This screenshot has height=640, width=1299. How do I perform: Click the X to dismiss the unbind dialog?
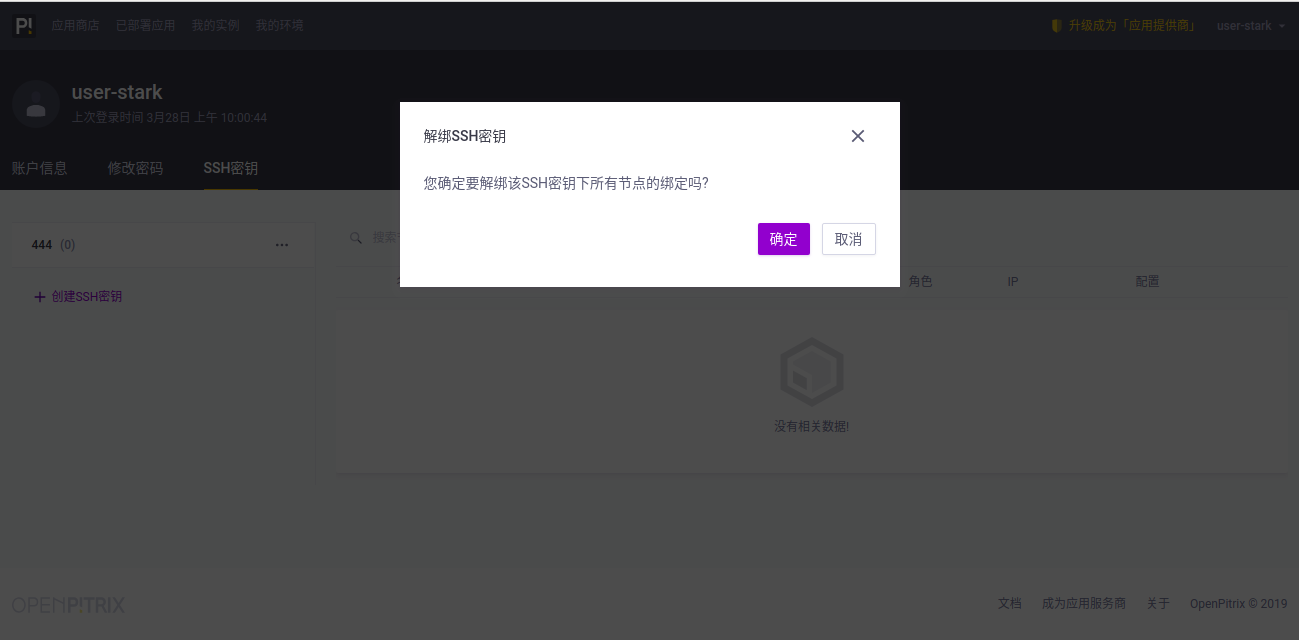857,136
